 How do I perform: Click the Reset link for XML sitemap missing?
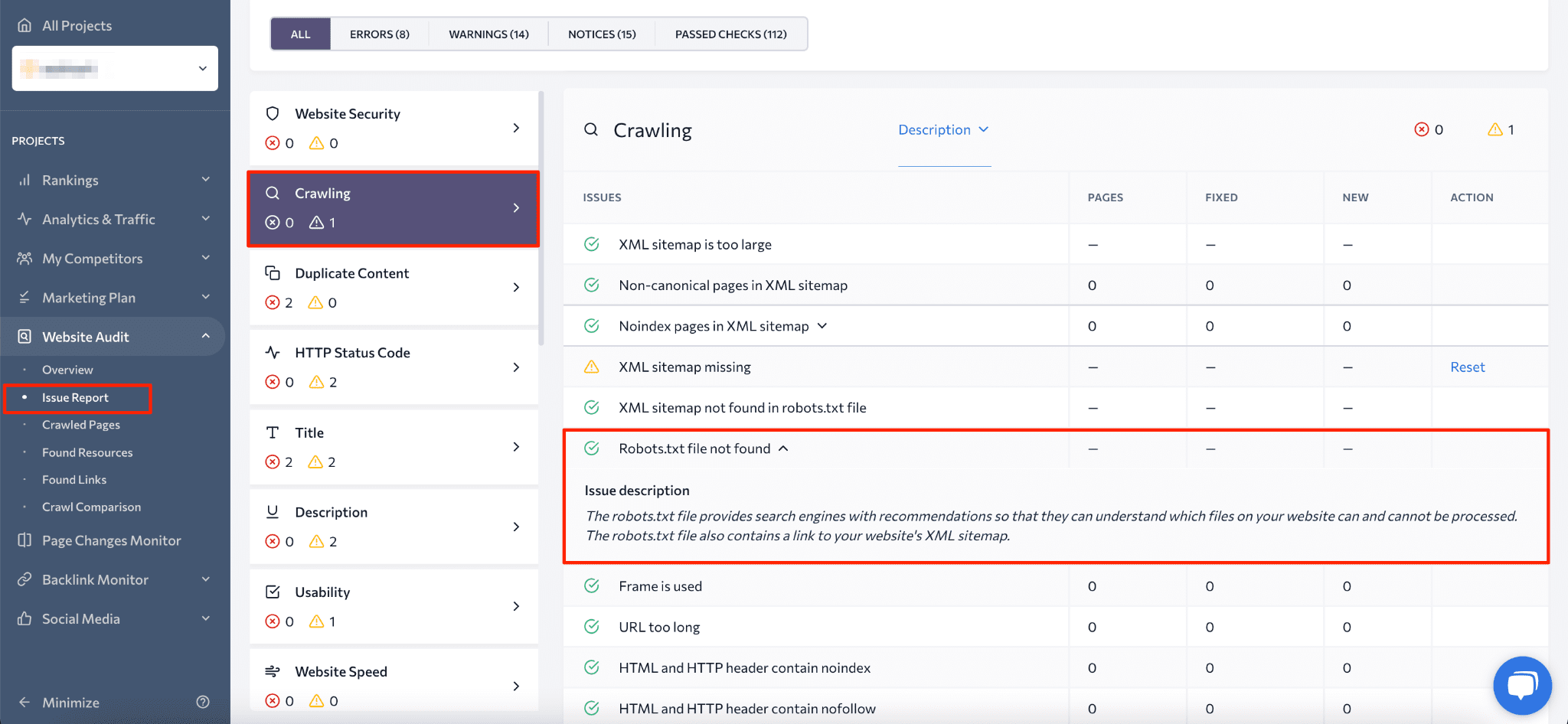coord(1468,367)
